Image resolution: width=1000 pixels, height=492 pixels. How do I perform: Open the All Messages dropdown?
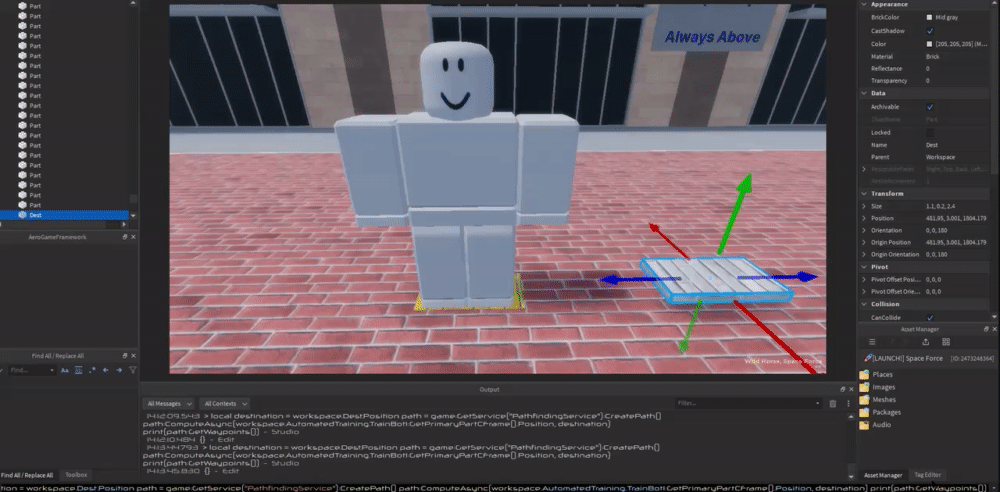(168, 404)
